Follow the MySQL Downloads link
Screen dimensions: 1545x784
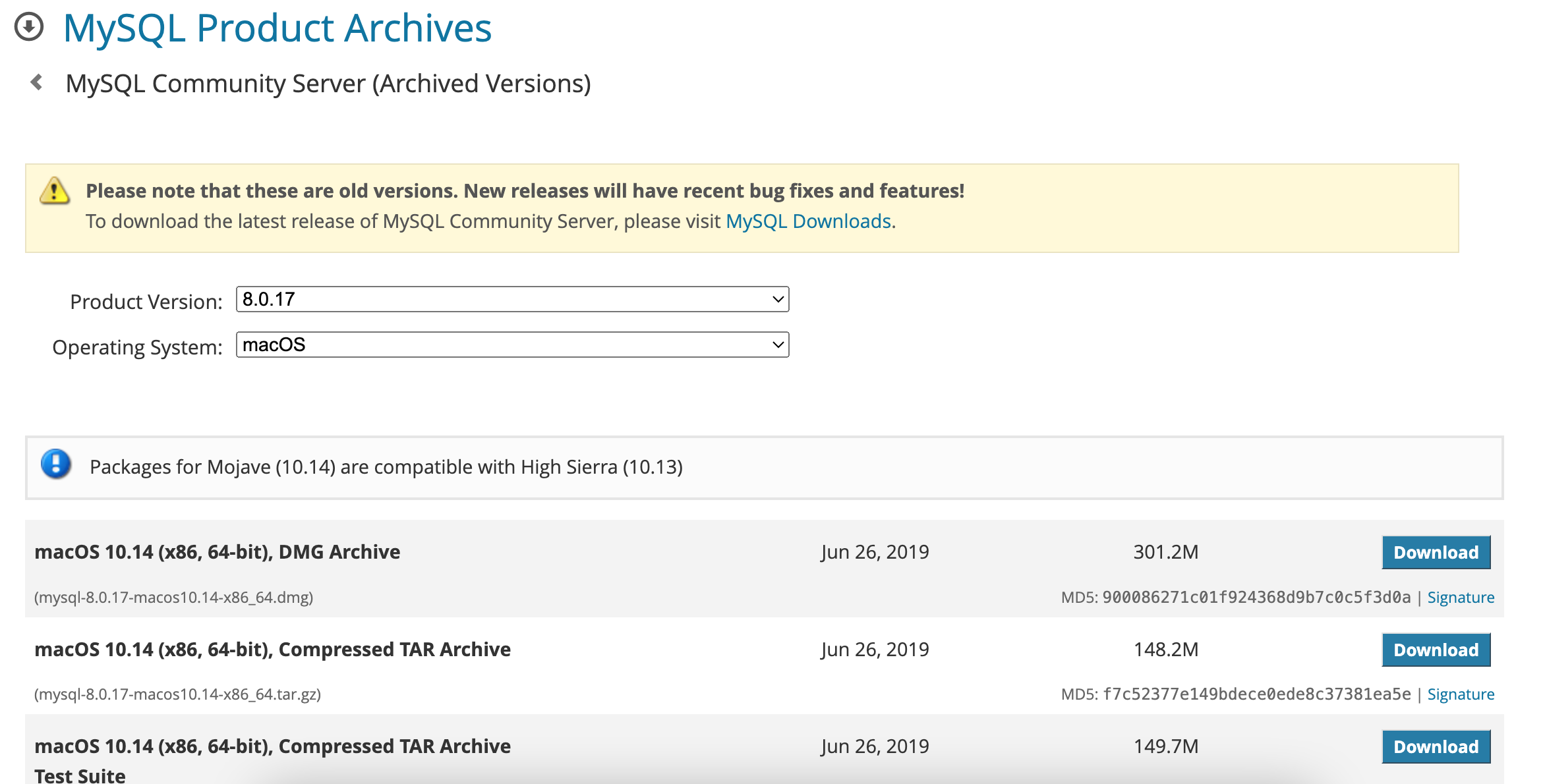pos(808,221)
